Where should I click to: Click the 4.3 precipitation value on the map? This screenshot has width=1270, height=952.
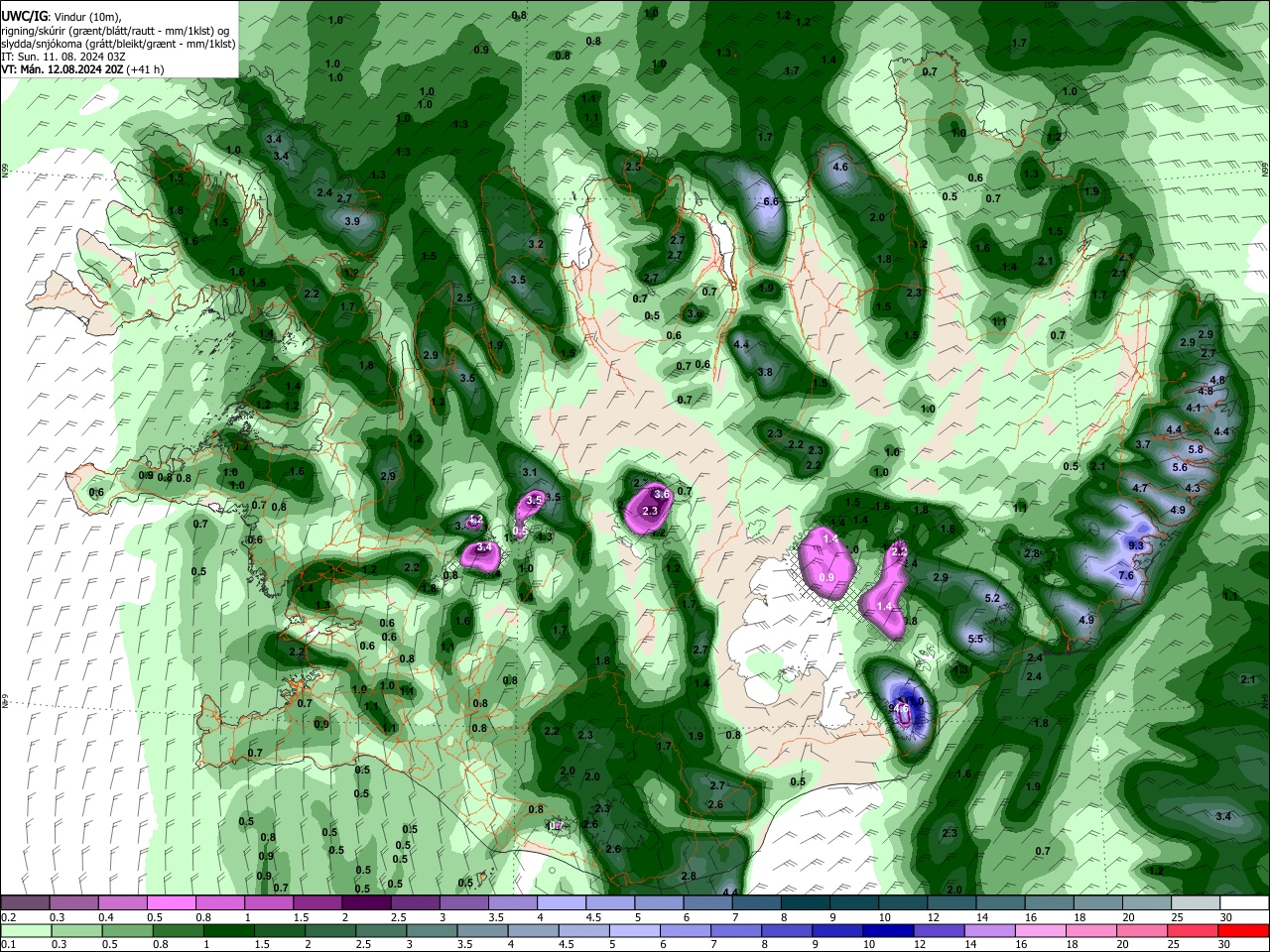(1193, 488)
